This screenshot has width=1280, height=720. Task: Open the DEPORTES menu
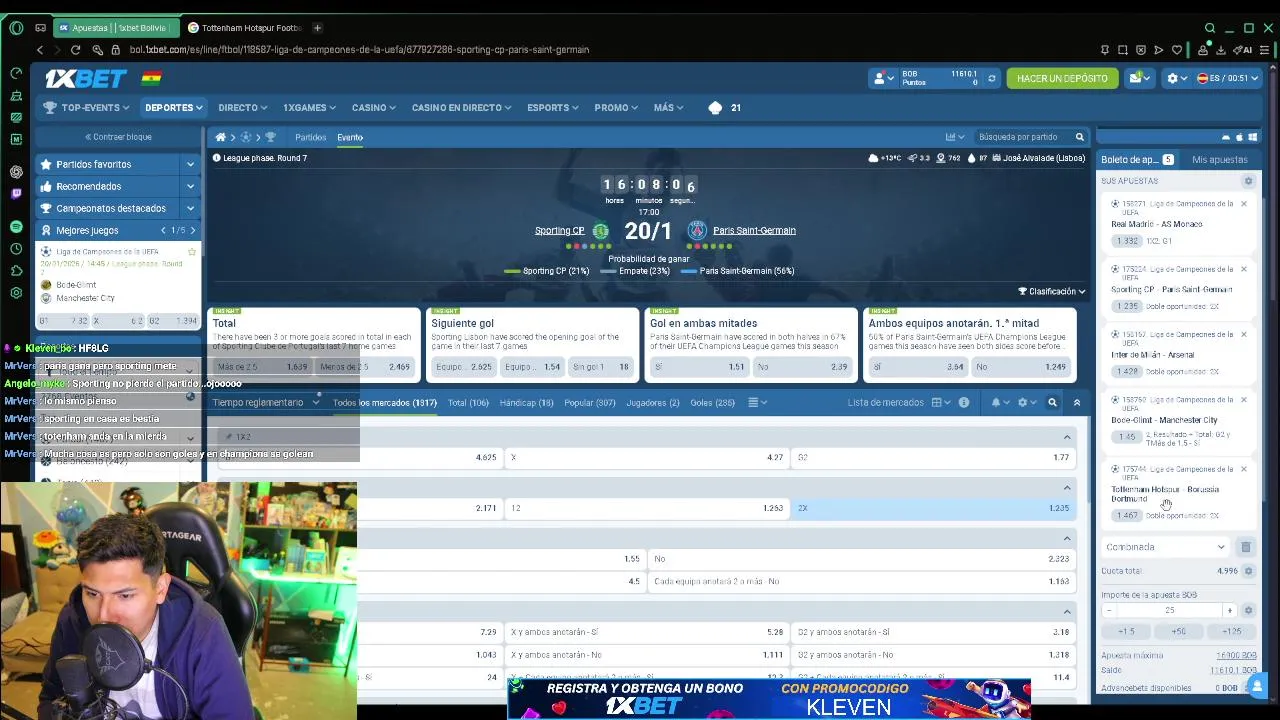pyautogui.click(x=173, y=107)
